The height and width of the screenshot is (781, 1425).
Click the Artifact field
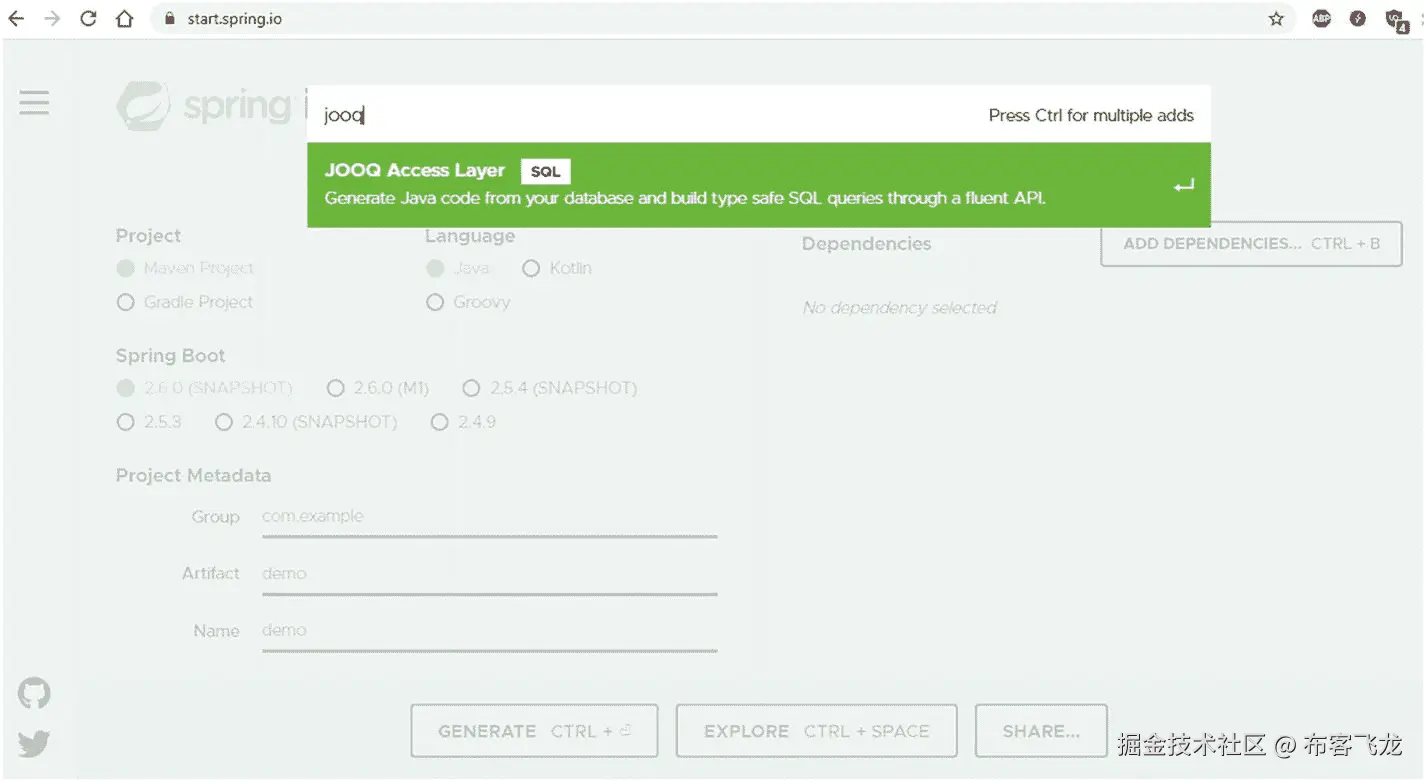pos(489,574)
